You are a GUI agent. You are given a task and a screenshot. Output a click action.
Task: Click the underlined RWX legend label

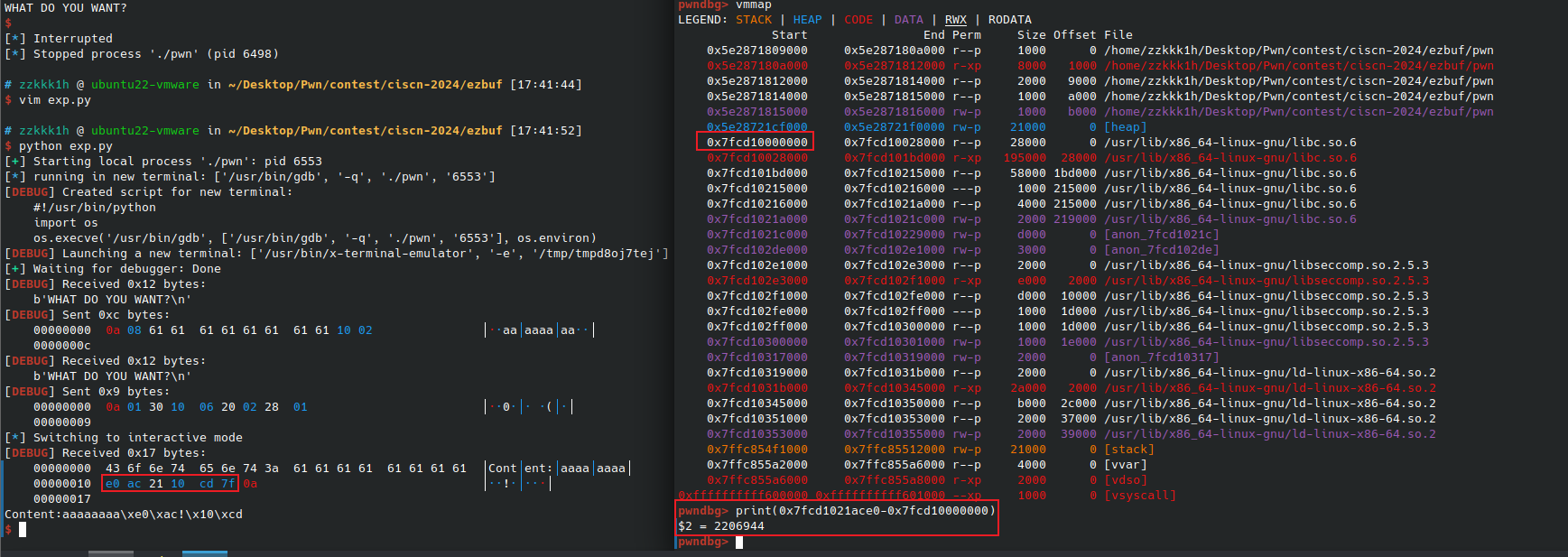[955, 20]
